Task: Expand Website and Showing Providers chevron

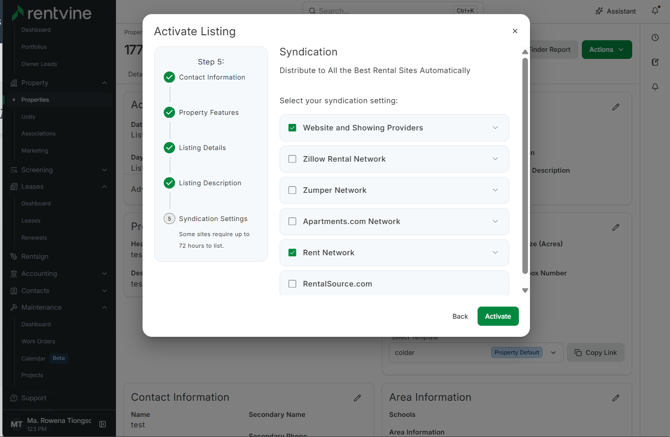Action: click(x=495, y=128)
